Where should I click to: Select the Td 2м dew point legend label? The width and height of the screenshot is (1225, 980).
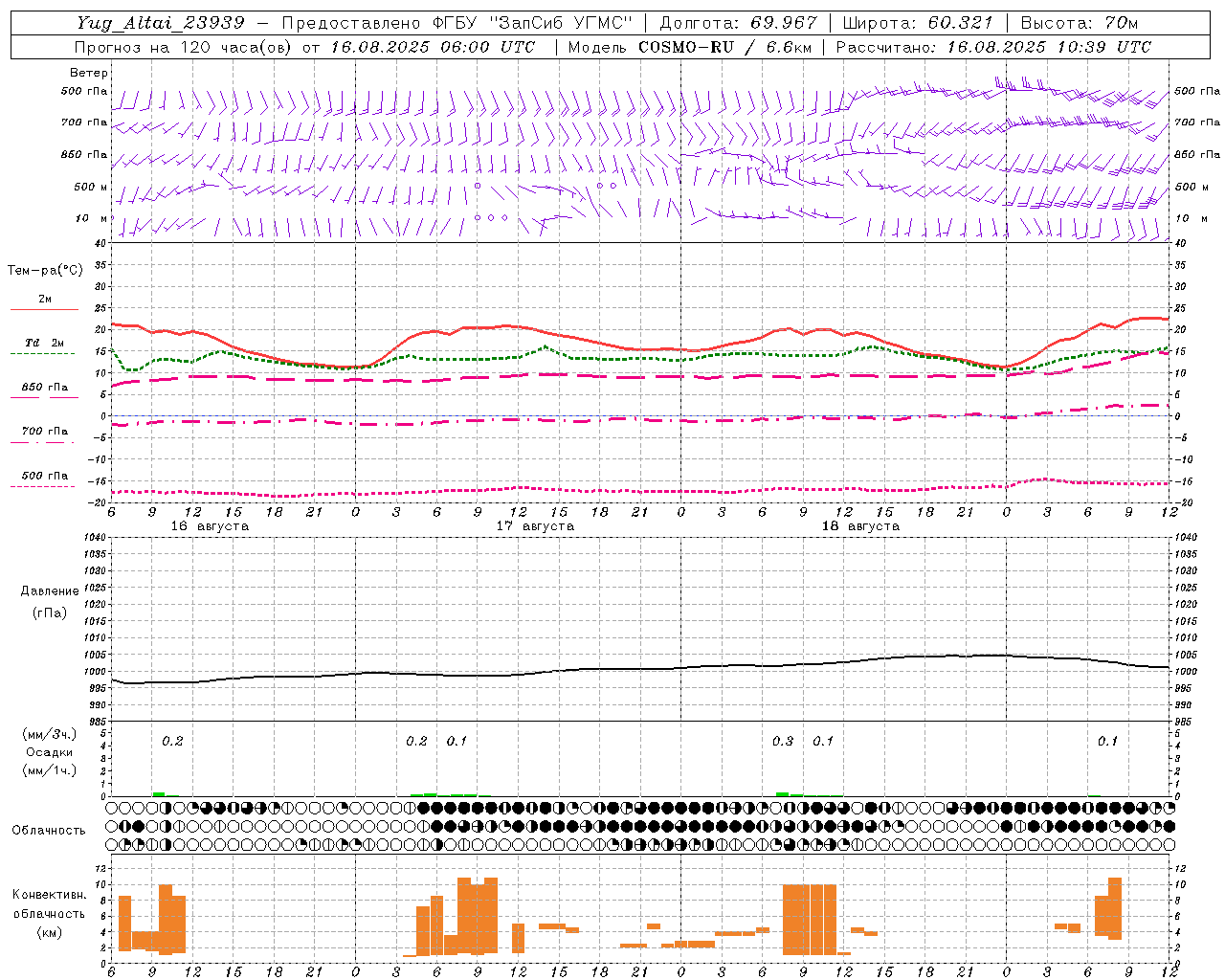(45, 343)
